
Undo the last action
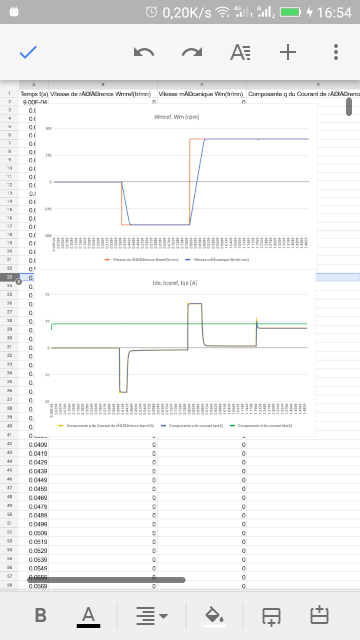pos(144,52)
